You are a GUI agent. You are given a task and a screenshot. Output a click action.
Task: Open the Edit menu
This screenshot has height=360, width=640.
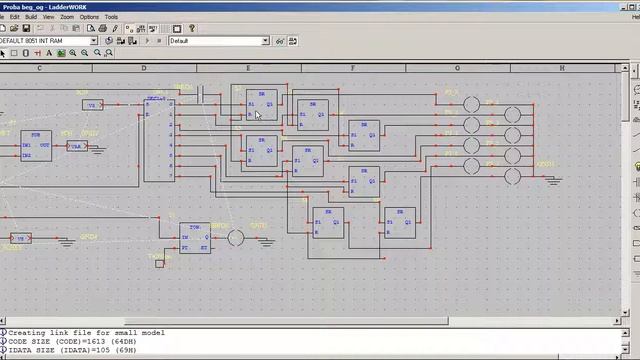coord(15,17)
